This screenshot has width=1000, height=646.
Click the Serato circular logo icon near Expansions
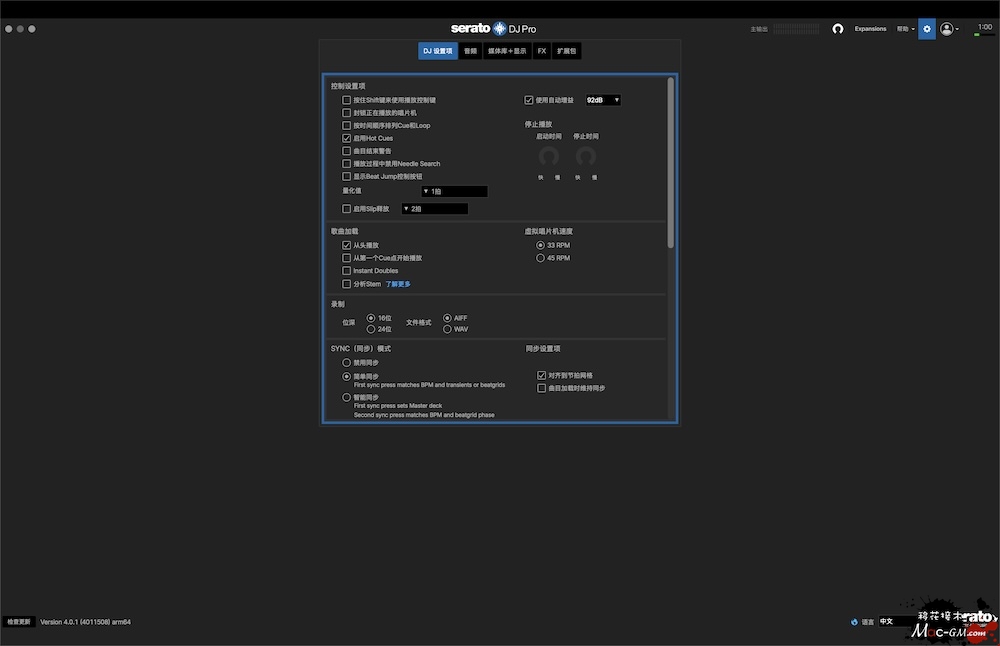point(838,29)
